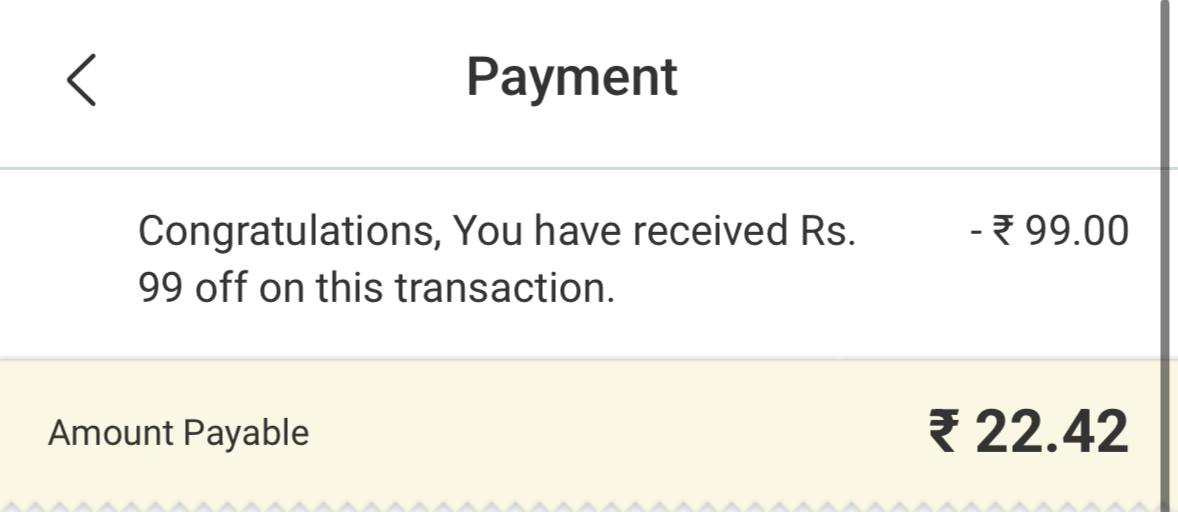Click the 22.42 payable amount digits
This screenshot has height=512, width=1178.
coord(1051,432)
